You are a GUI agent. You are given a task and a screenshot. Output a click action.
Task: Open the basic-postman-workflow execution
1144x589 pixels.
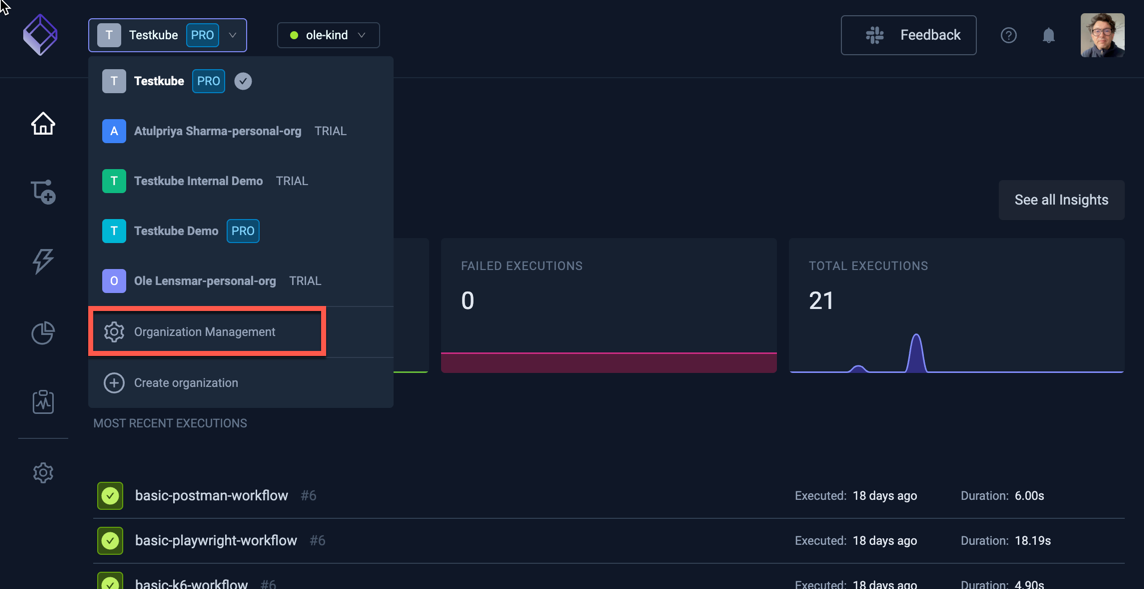pyautogui.click(x=211, y=496)
